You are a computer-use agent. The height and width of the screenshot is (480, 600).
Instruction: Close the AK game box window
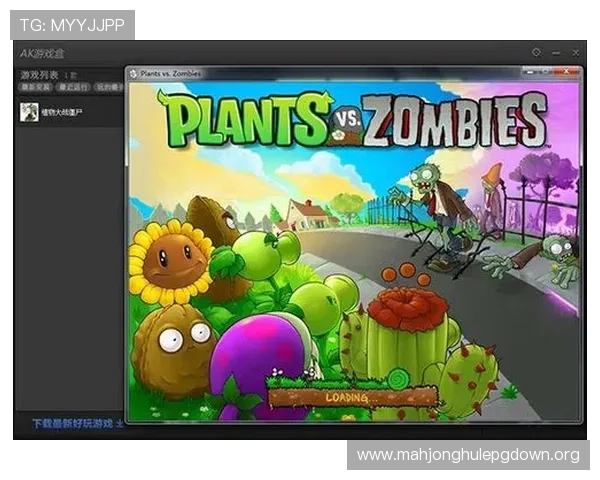(575, 52)
